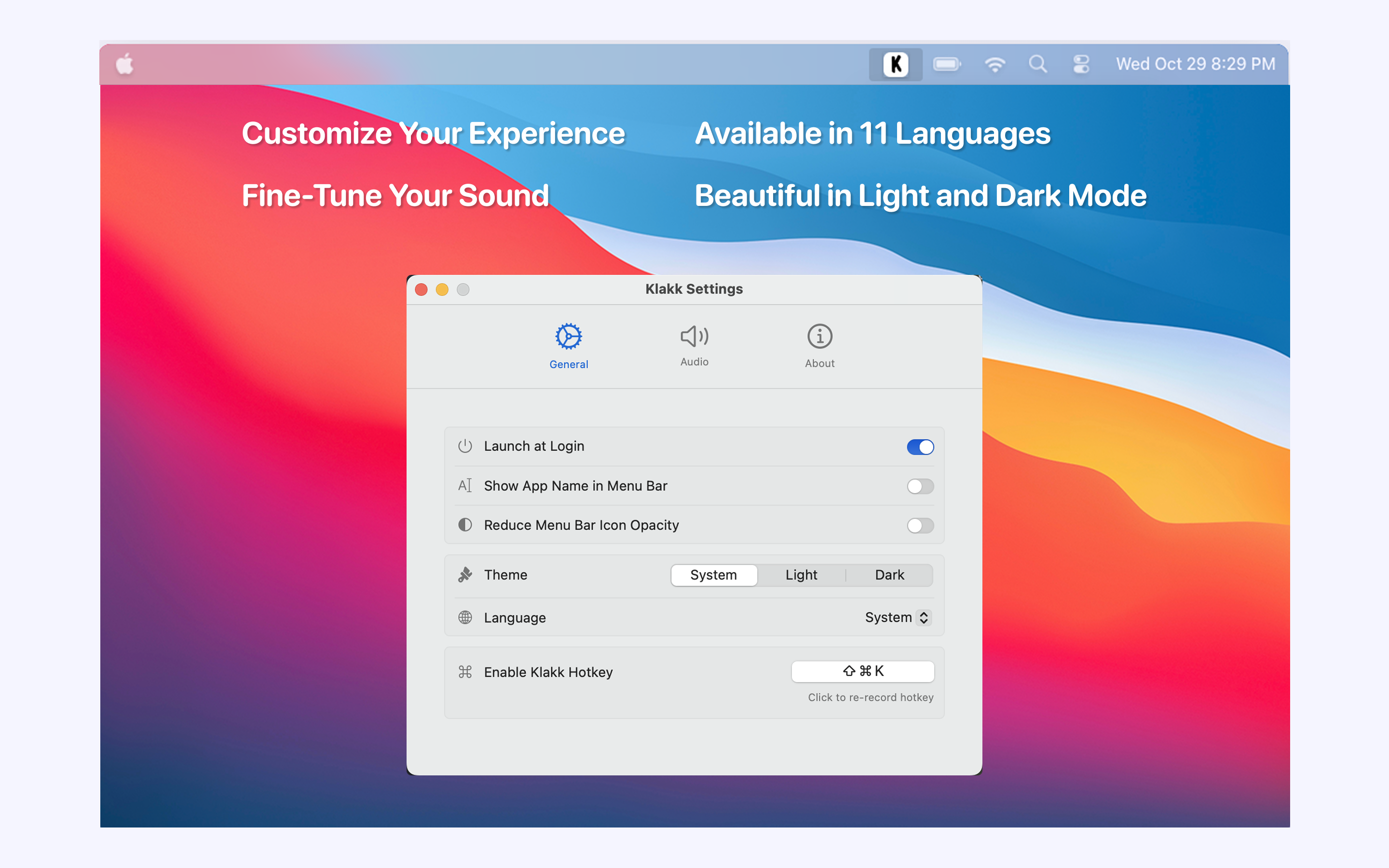Click the power icon beside Launch at Login
The width and height of the screenshot is (1389, 868).
465,446
